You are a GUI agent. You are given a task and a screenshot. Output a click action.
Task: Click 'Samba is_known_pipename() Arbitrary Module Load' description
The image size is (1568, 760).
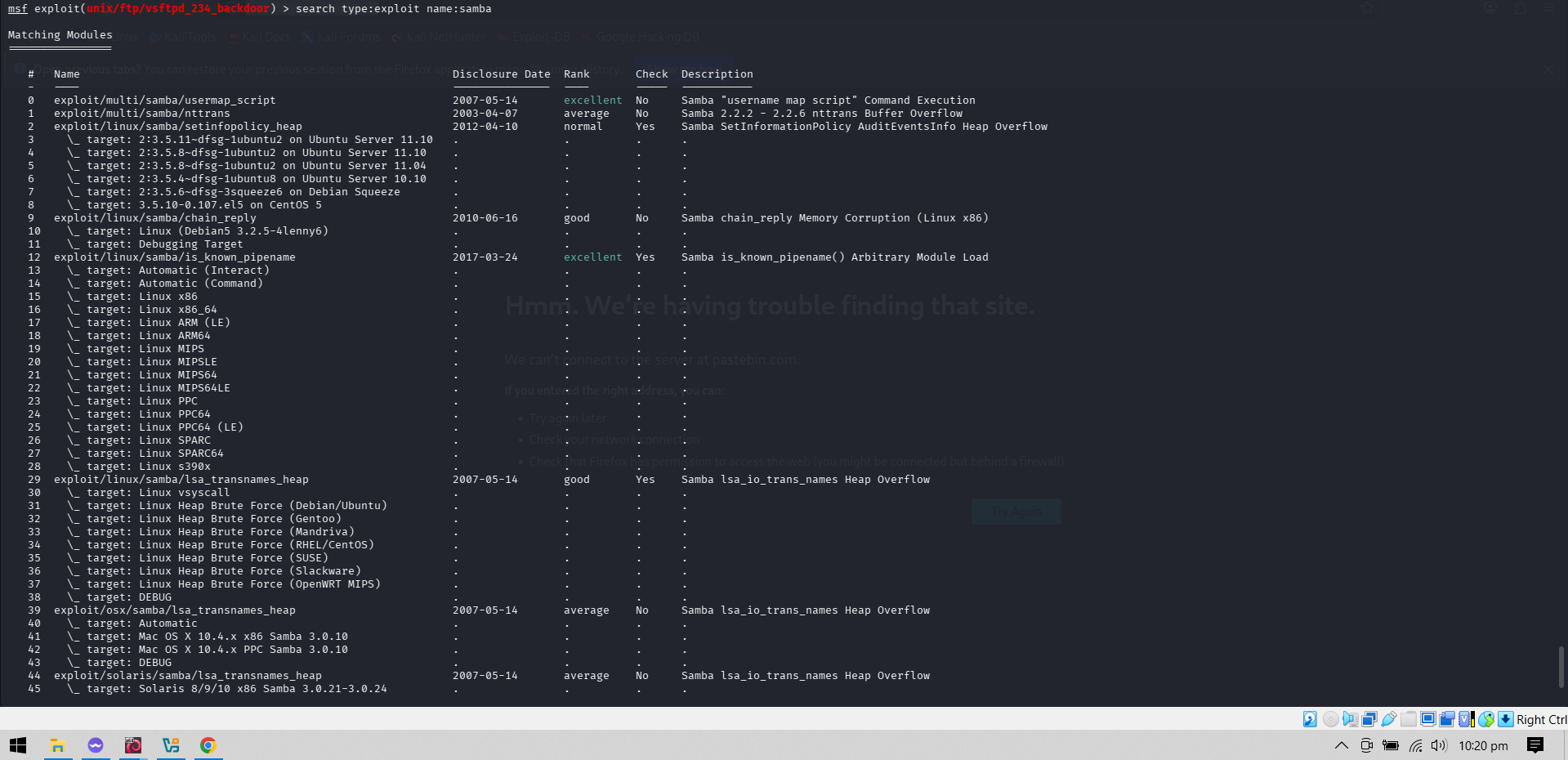(835, 257)
